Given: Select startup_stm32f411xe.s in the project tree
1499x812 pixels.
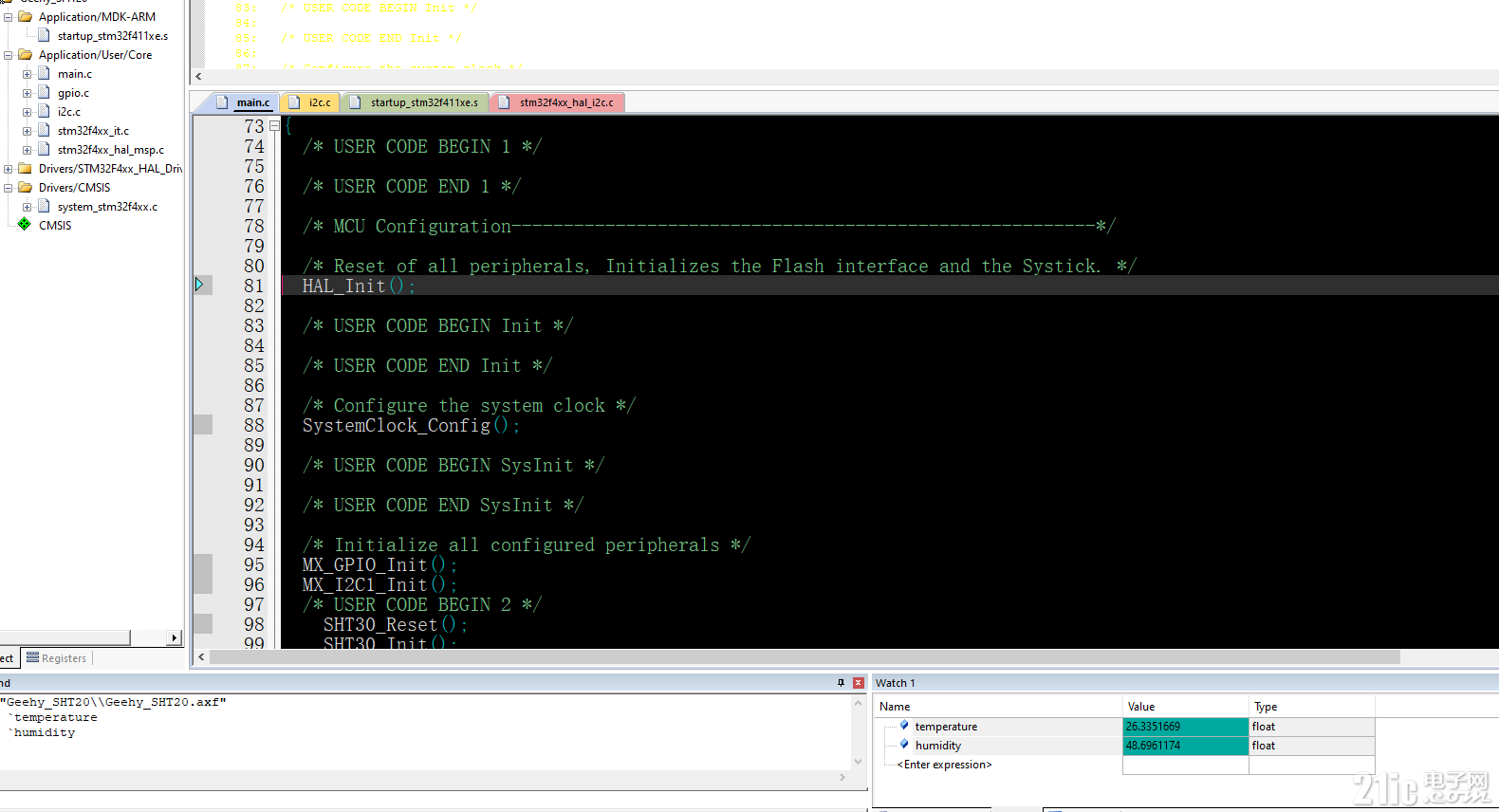Looking at the screenshot, I should pos(112,36).
